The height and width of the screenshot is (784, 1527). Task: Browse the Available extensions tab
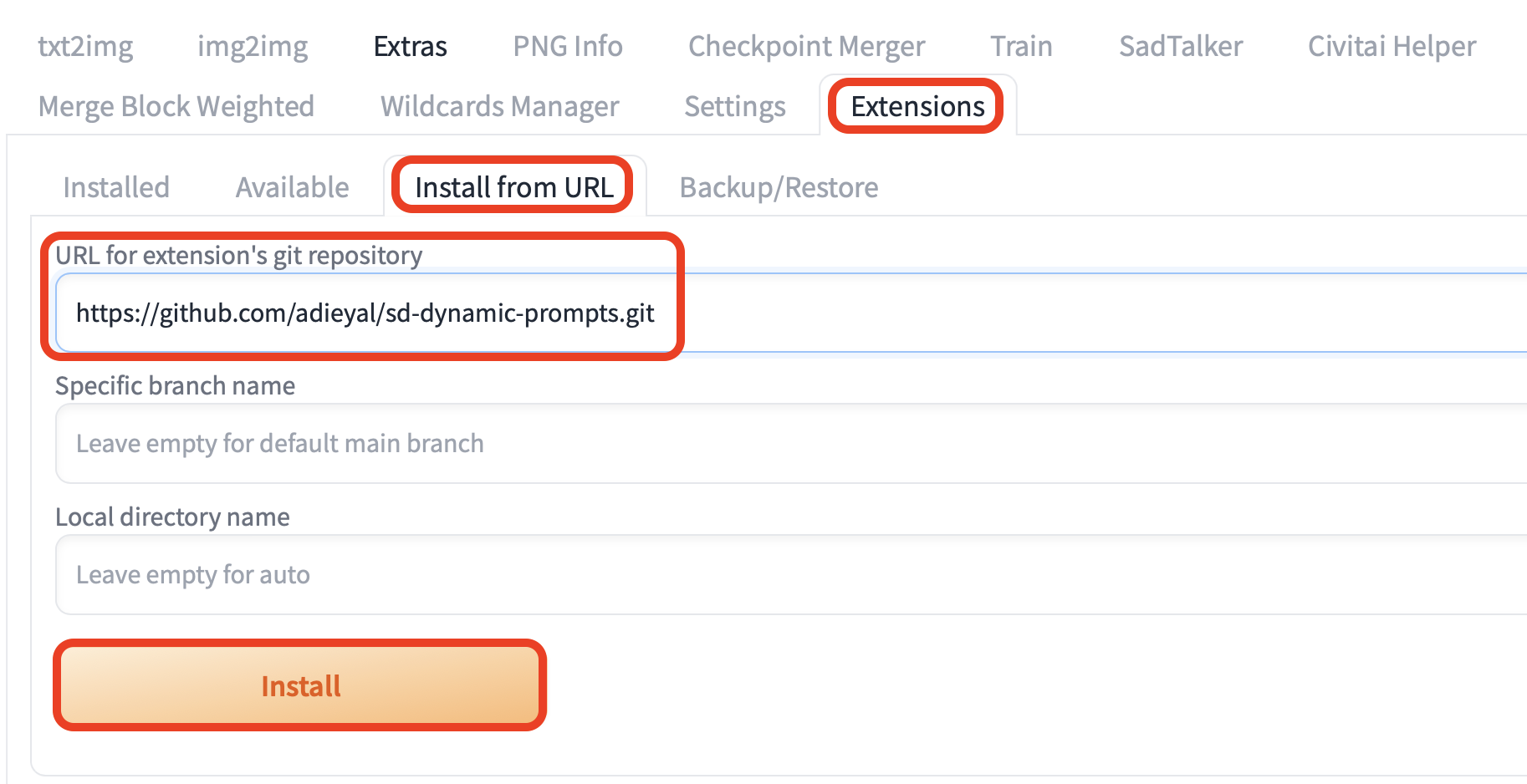click(292, 187)
